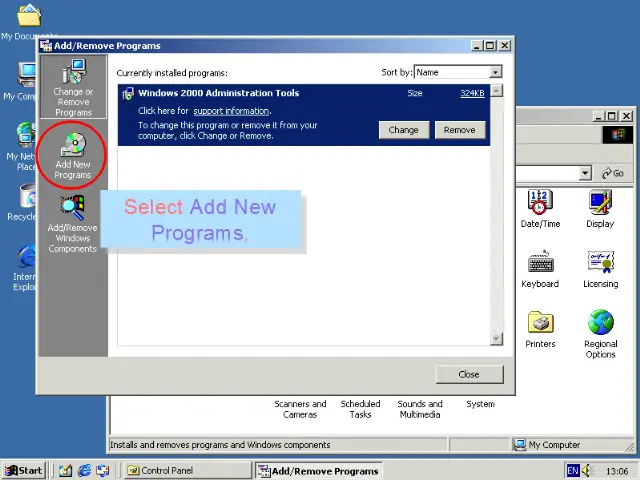This screenshot has width=640, height=480.
Task: Click the Add/Remove Programs title bar icon
Action: click(x=46, y=46)
